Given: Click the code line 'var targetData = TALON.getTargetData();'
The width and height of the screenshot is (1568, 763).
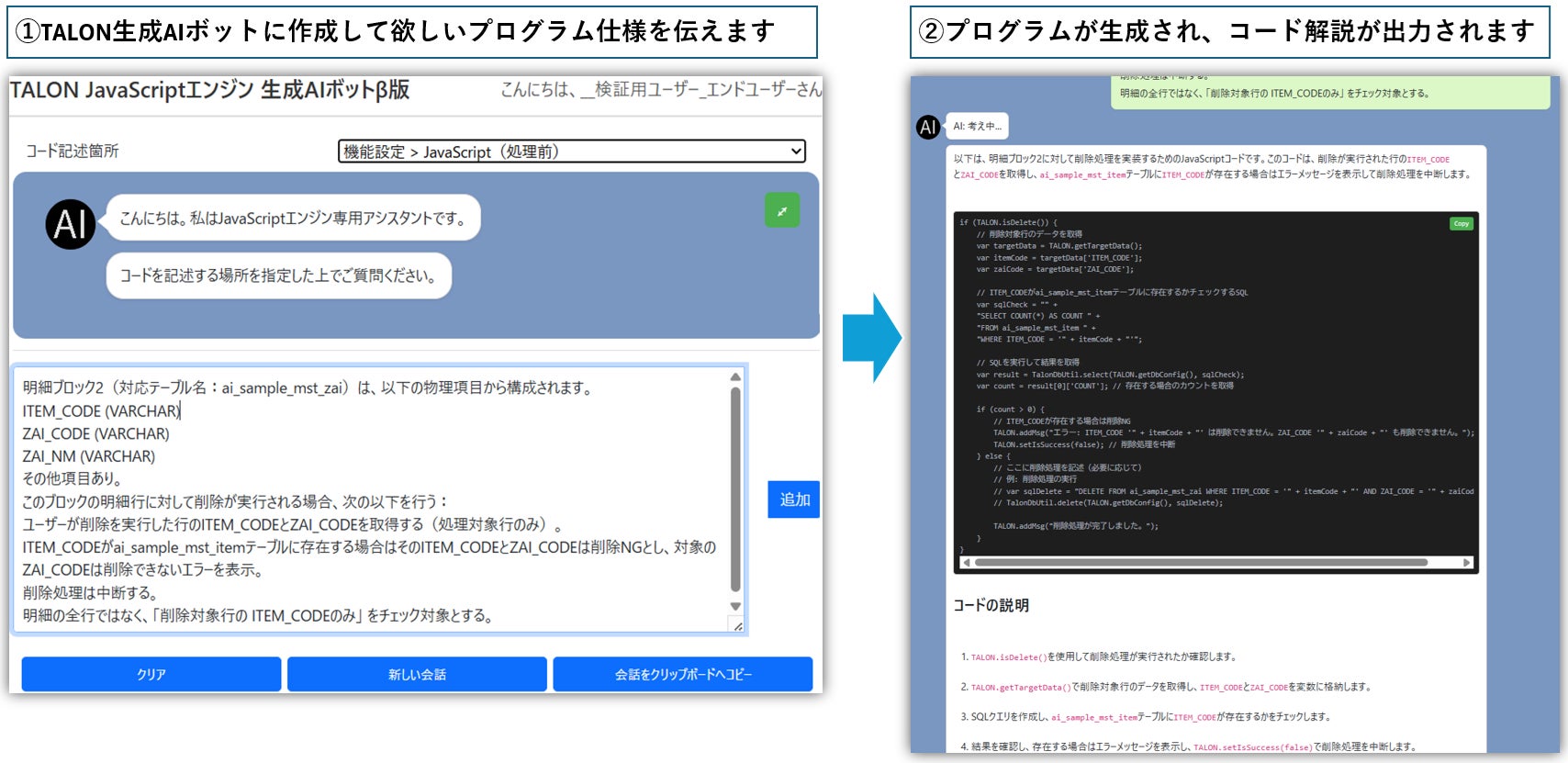Looking at the screenshot, I should [x=1059, y=246].
